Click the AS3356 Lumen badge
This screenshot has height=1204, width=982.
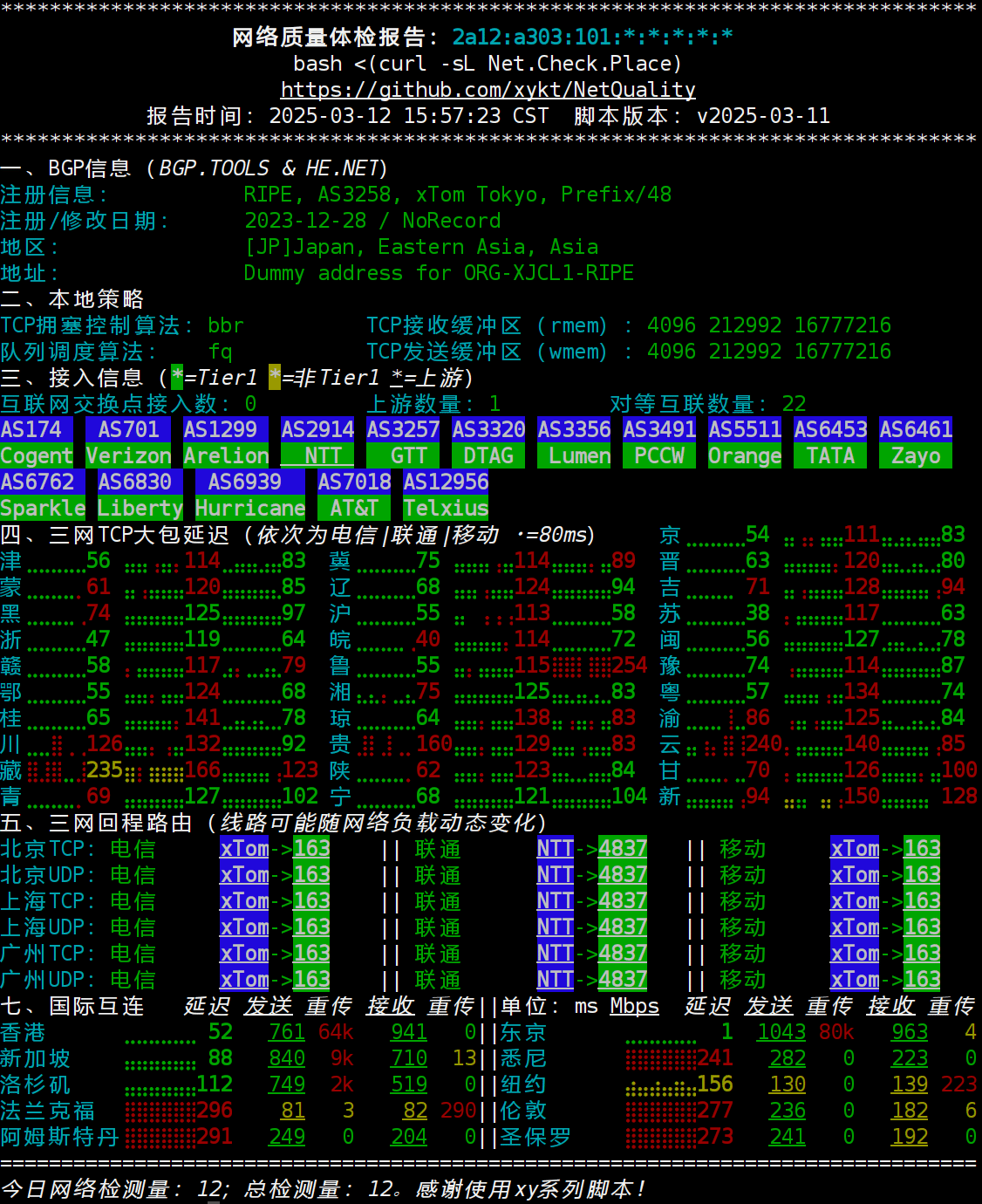click(574, 442)
